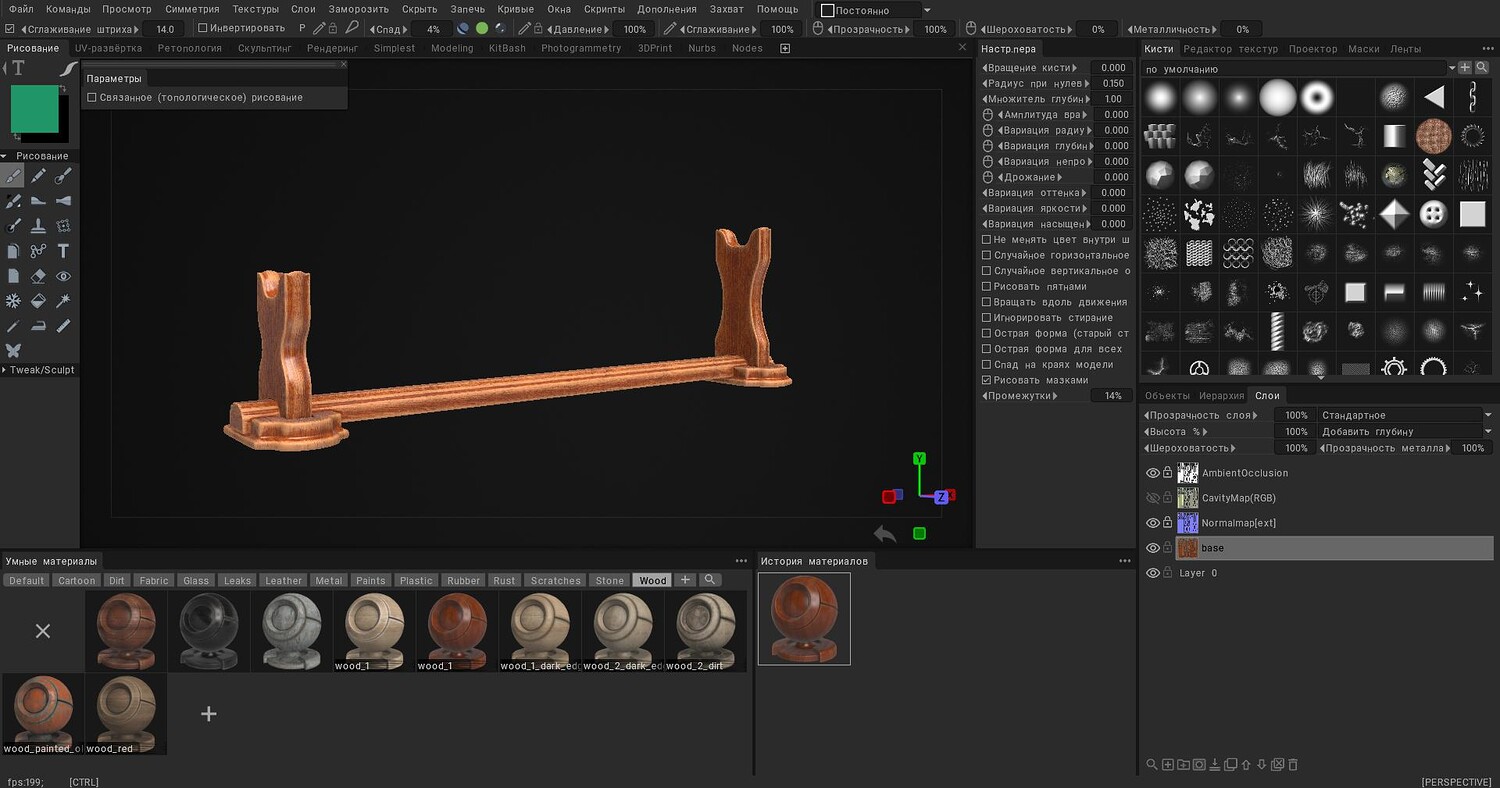Select the butterfly icon tool
Screen dimensions: 1500x788
pos(13,351)
